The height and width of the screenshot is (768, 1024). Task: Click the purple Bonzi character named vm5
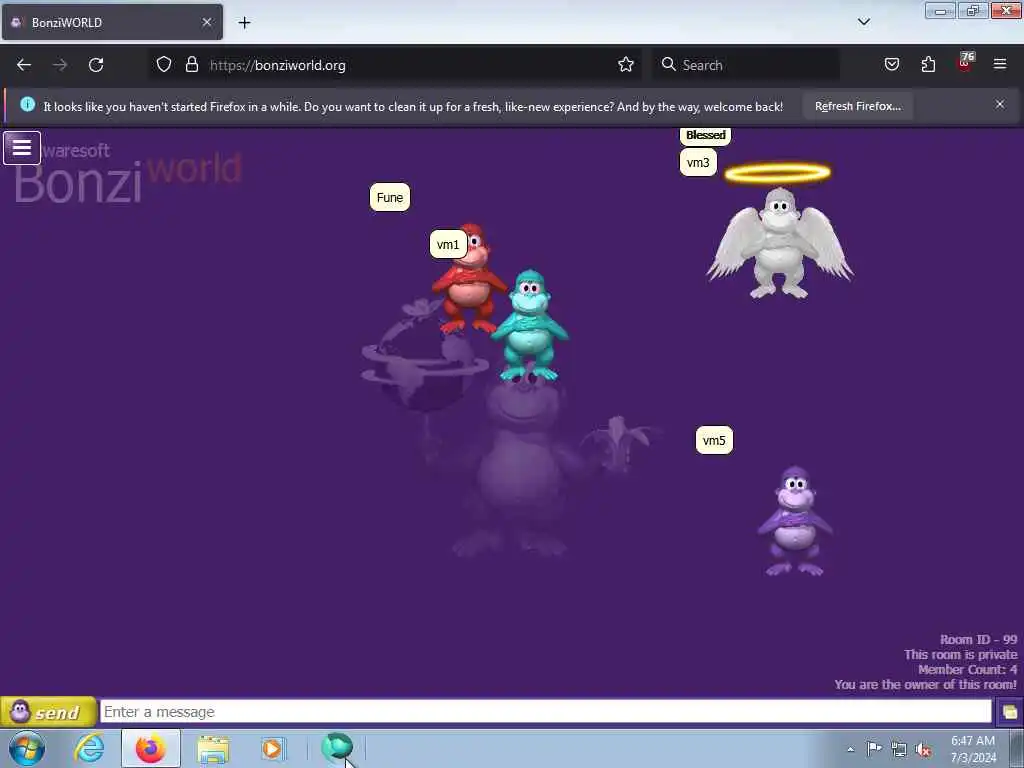795,521
